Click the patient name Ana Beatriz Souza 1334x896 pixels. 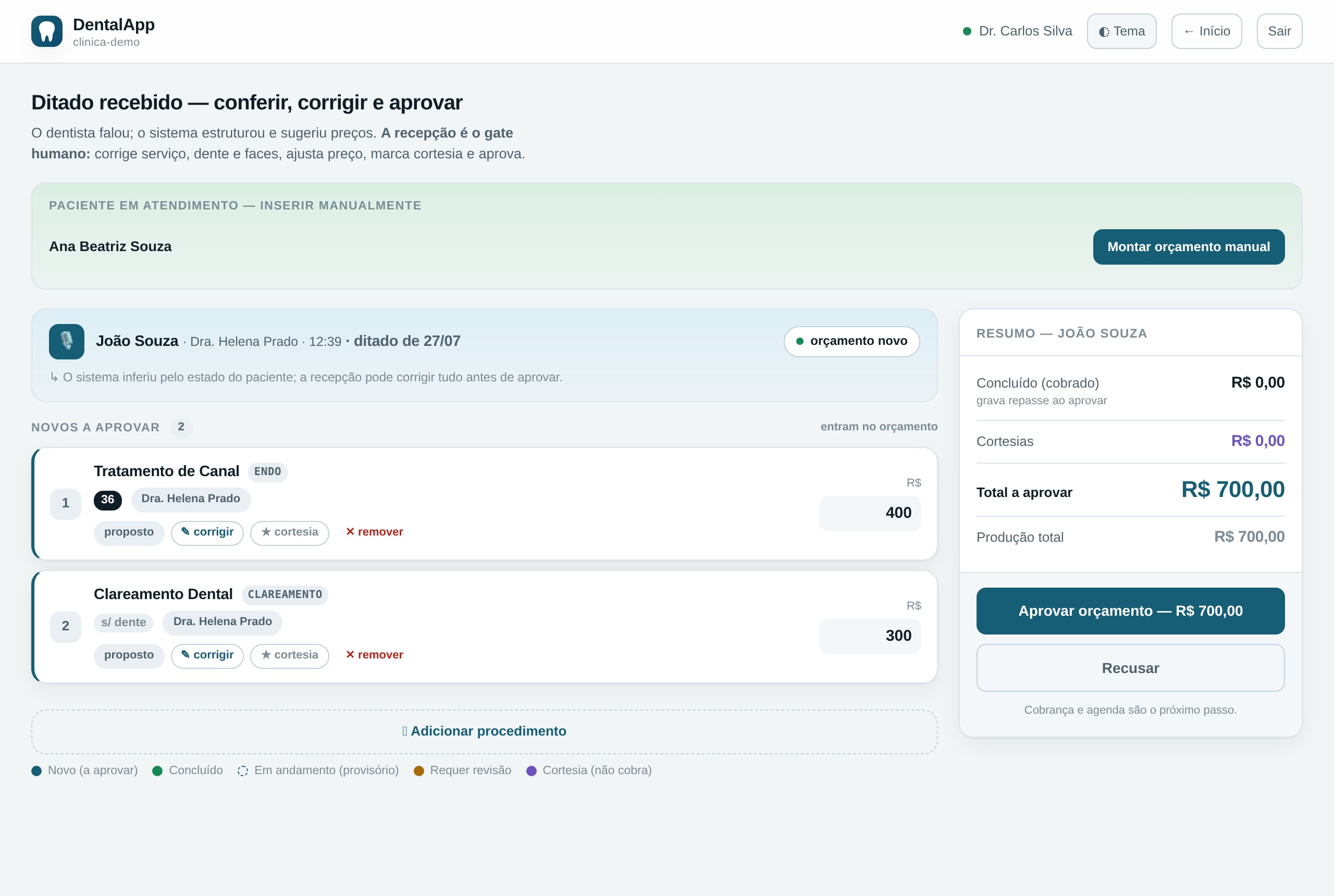pos(110,247)
